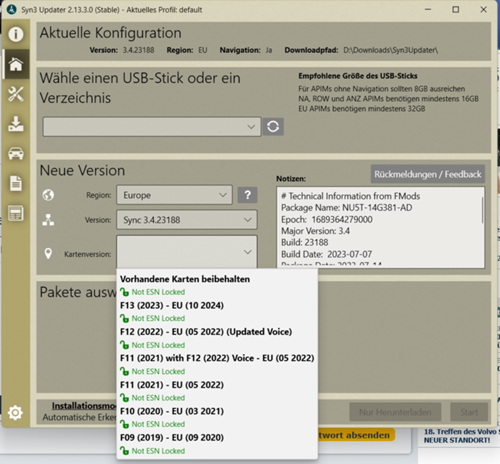This screenshot has height=464, width=500.
Task: Open the Car profiles sidebar icon
Action: coord(16,154)
